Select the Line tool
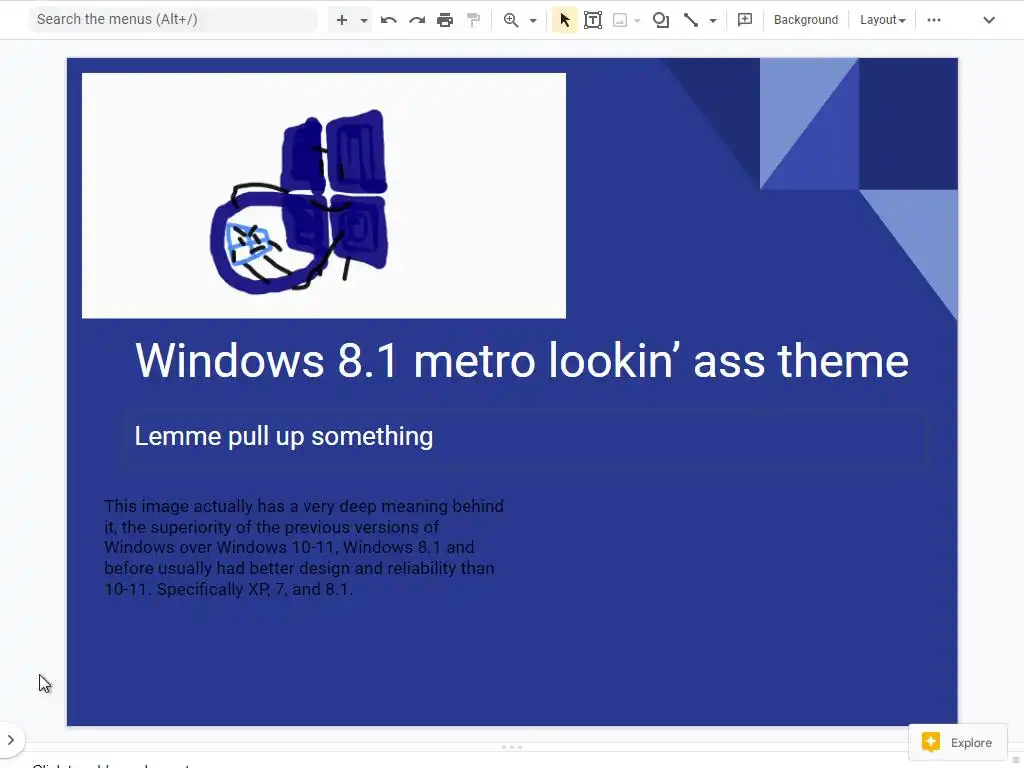 (x=691, y=20)
